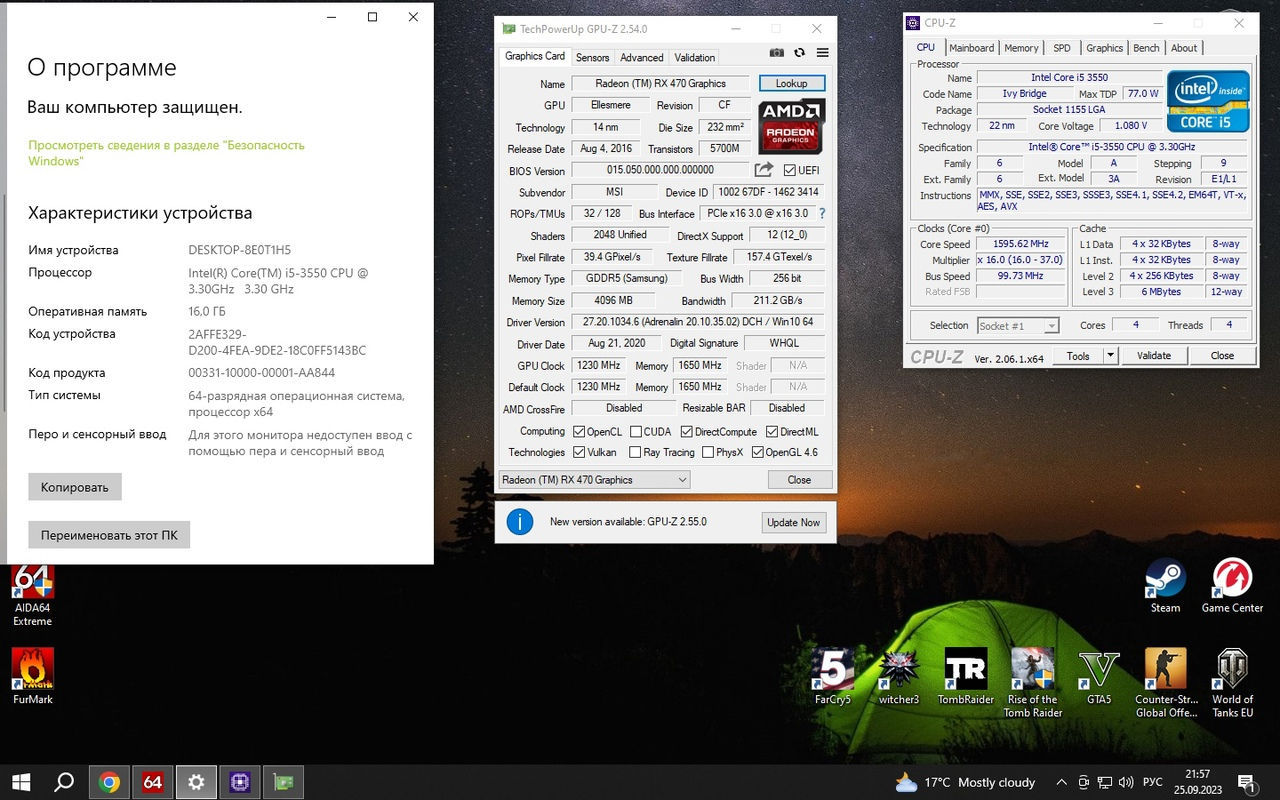
Task: Select the World of Tanks EU icon
Action: [1233, 683]
